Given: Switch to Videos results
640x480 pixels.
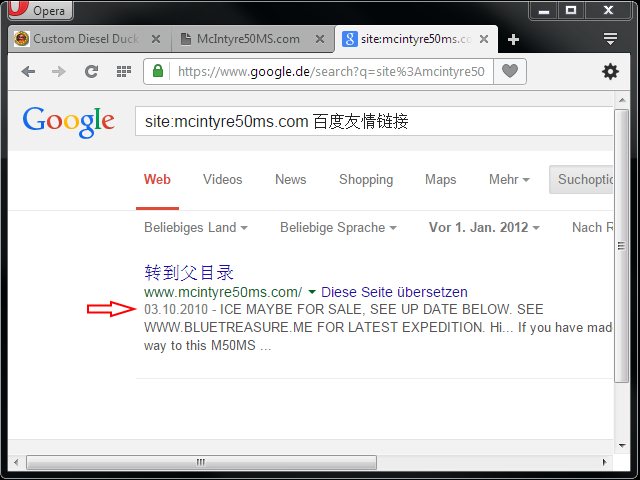Looking at the screenshot, I should pyautogui.click(x=222, y=180).
